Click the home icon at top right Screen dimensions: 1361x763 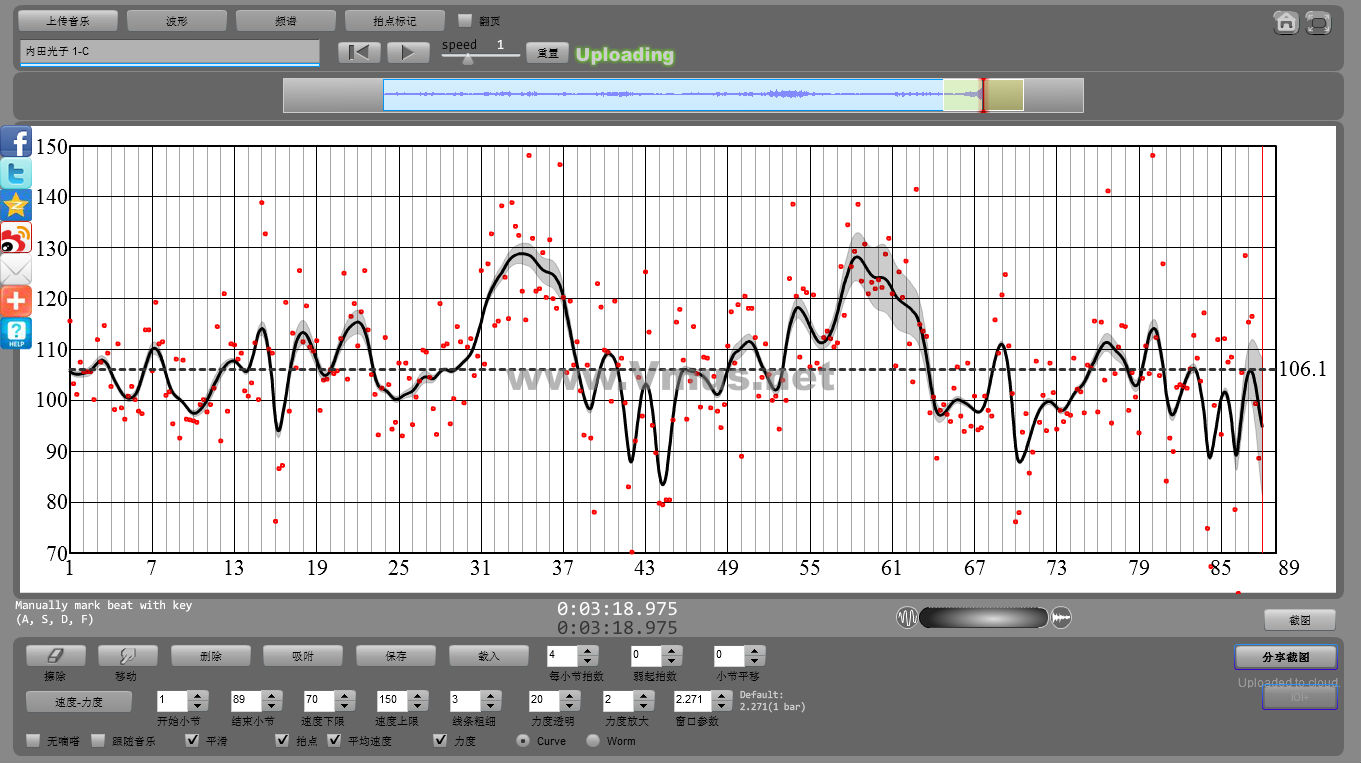pyautogui.click(x=1286, y=23)
